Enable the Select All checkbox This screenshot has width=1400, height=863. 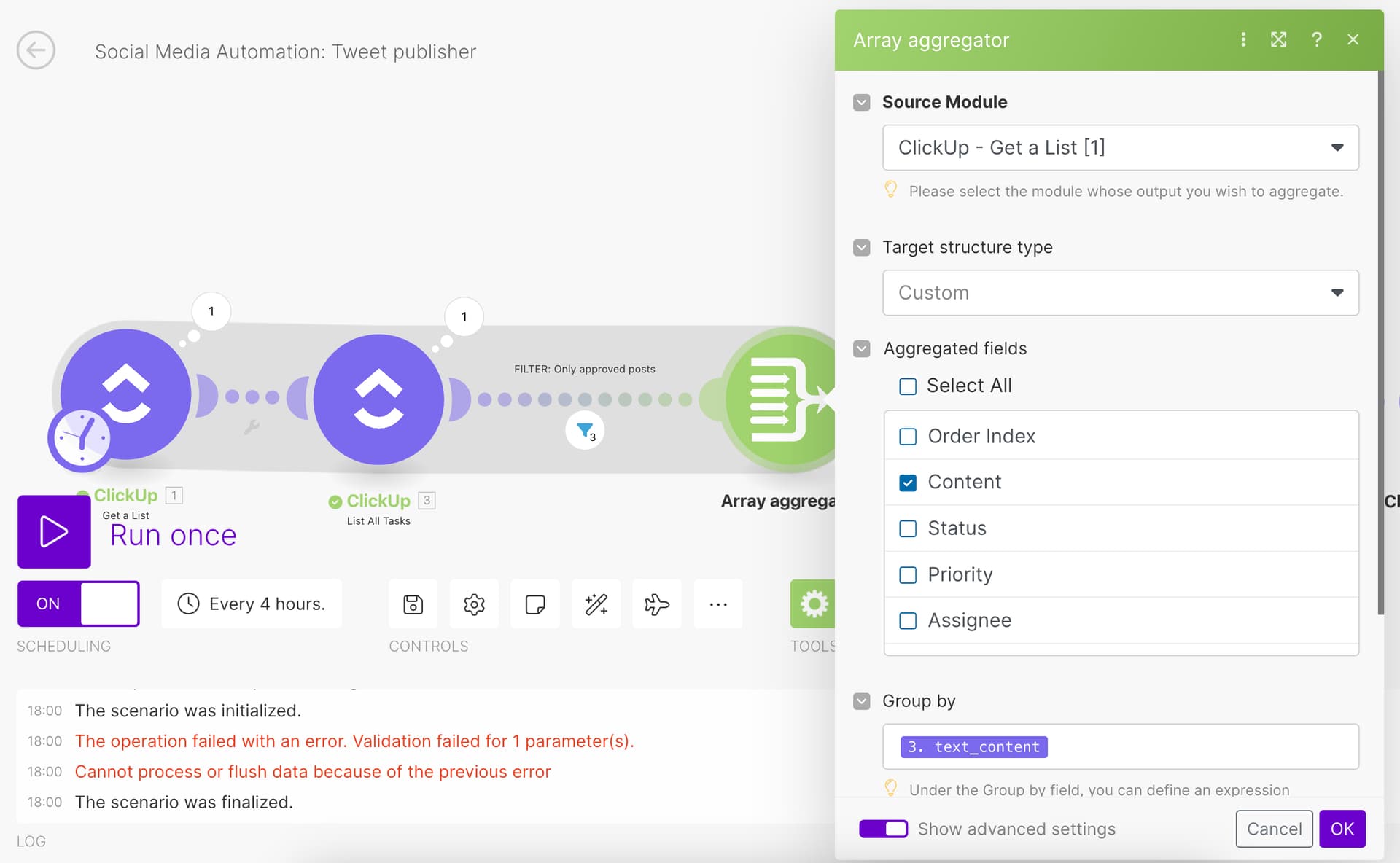908,386
